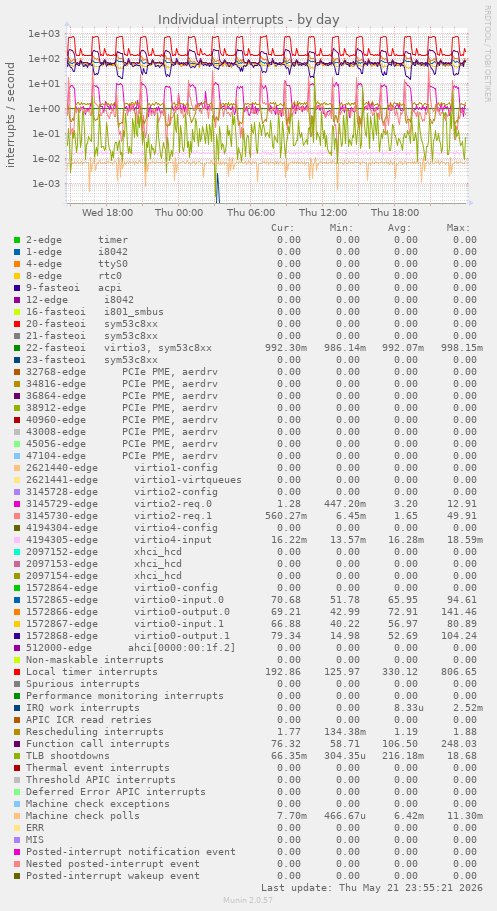Click the green 2-edge timer legend swatch

(17, 240)
